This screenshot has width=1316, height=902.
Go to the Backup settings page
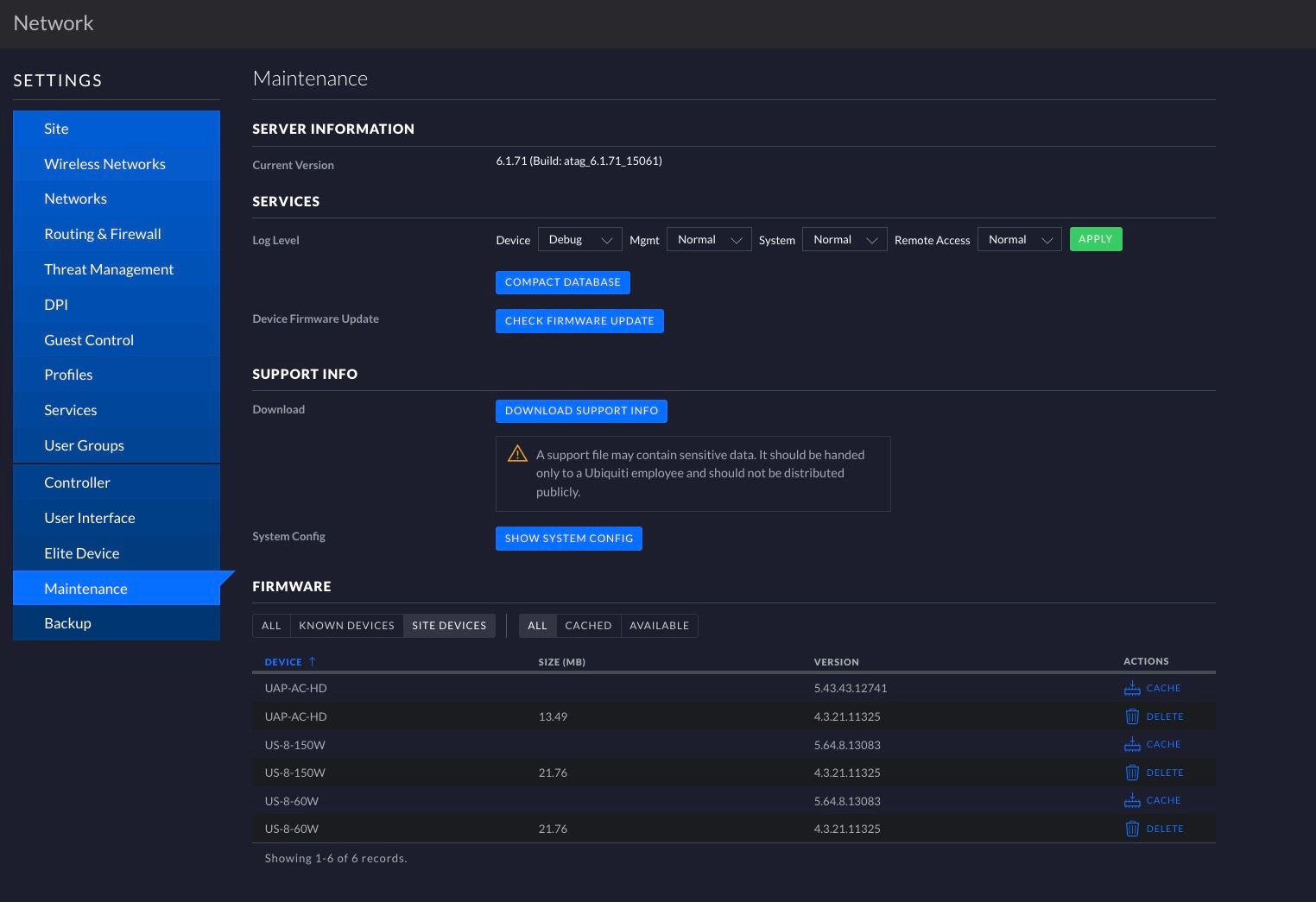tap(67, 623)
